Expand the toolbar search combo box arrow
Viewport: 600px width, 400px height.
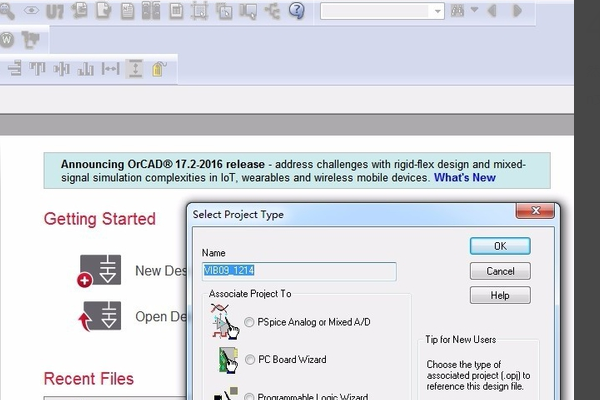click(438, 11)
